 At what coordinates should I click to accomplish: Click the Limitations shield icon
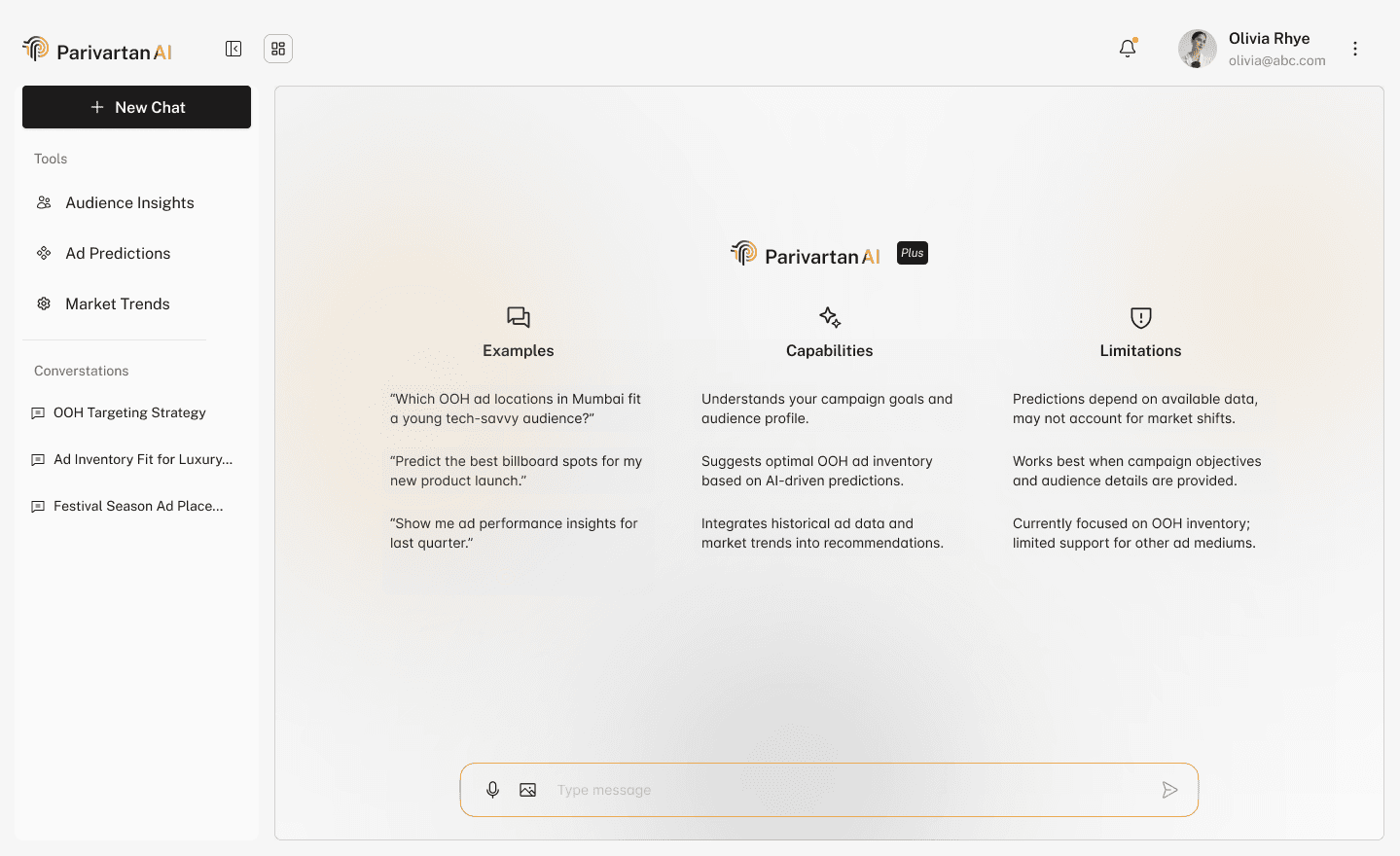point(1141,317)
